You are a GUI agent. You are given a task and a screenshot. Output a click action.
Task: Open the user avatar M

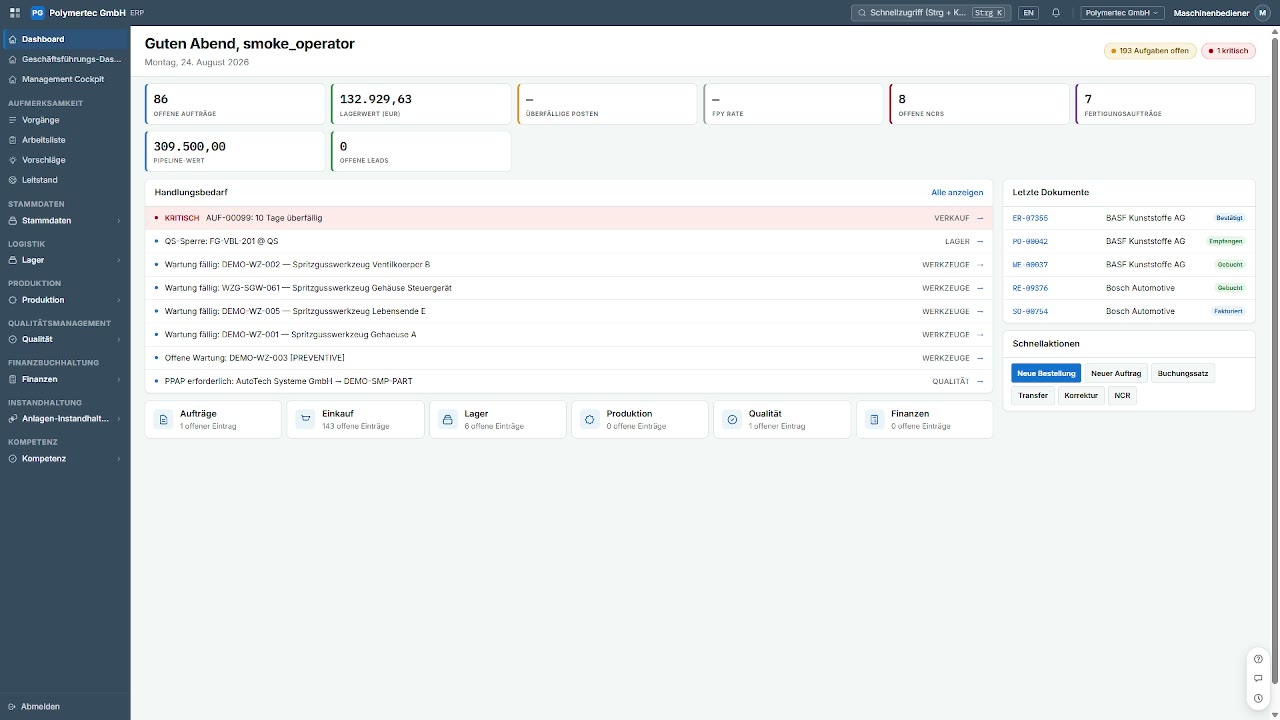click(x=1262, y=13)
